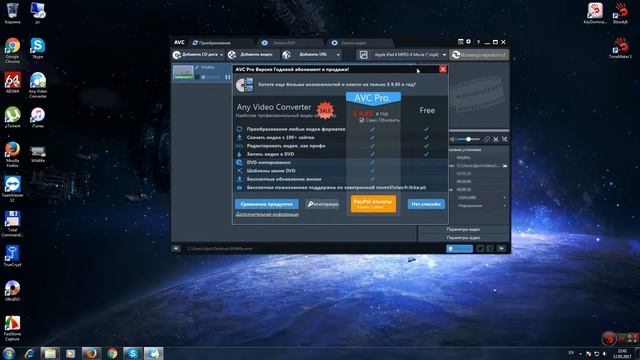The width and height of the screenshot is (640, 360).
Task: Open Skype from taskbar
Action: coord(133,353)
